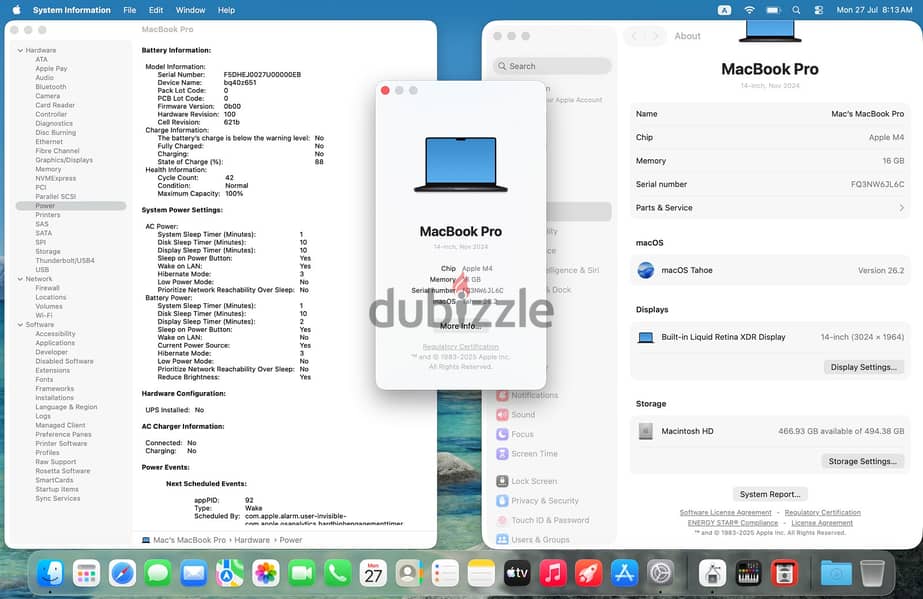The height and width of the screenshot is (599, 923).
Task: Collapse the Hardware section in sidebar
Action: [x=20, y=51]
